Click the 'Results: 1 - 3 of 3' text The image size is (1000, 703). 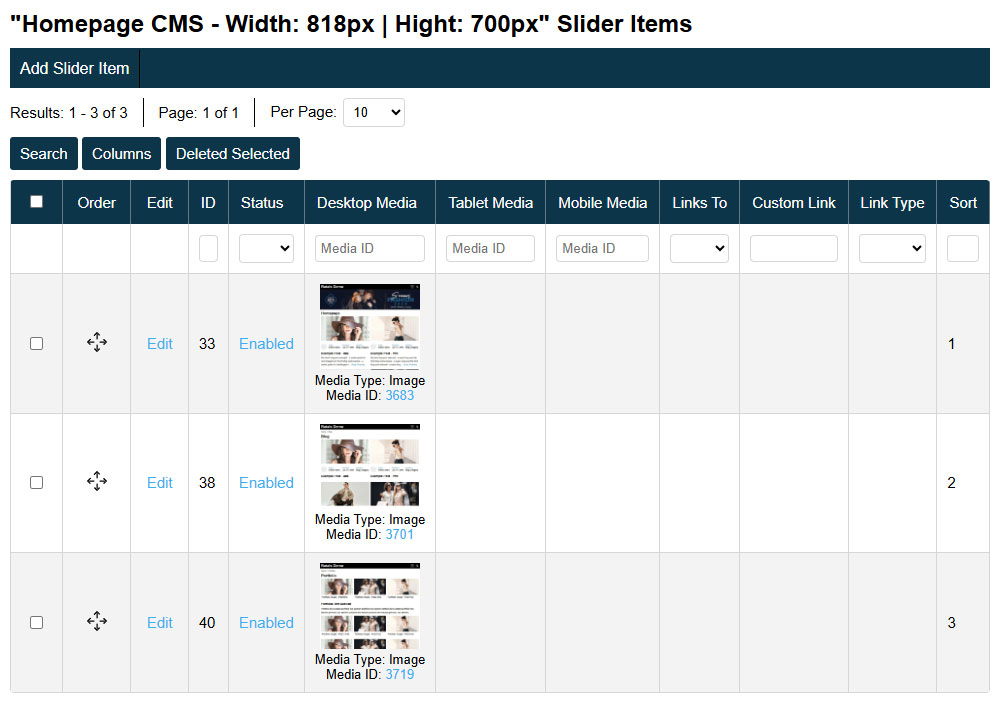[69, 113]
